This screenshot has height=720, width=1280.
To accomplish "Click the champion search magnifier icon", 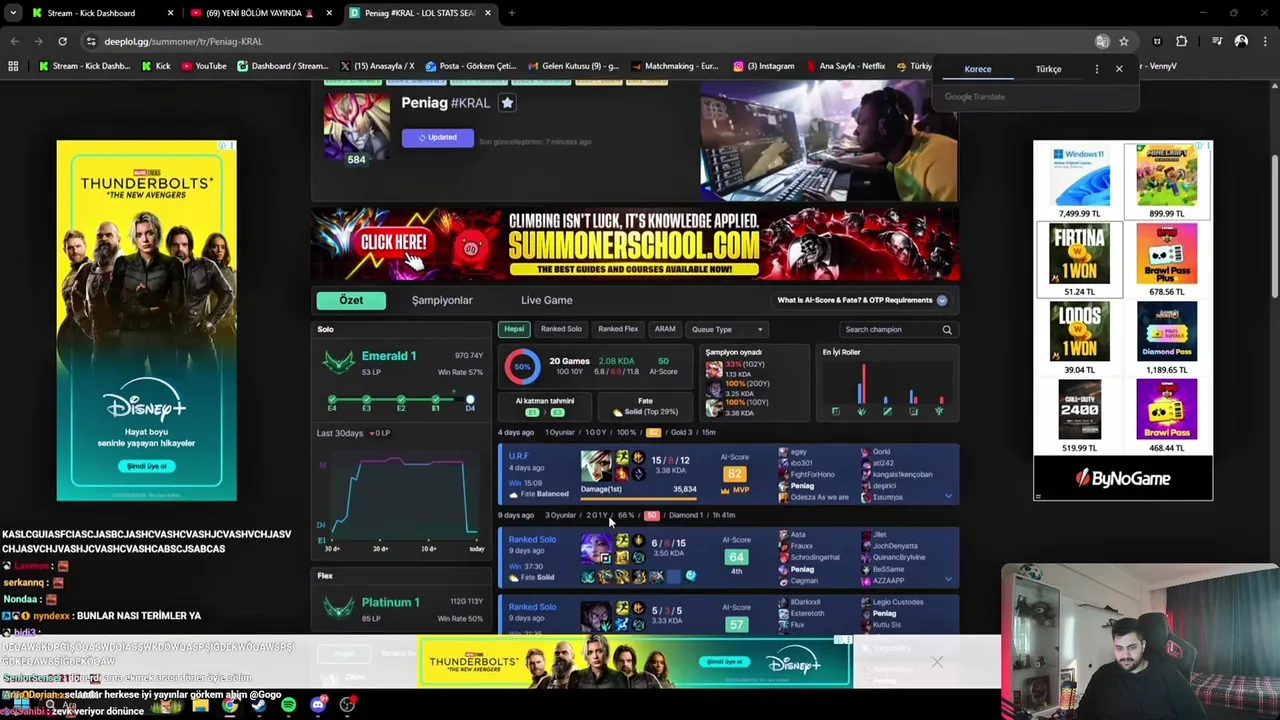I will pos(947,329).
